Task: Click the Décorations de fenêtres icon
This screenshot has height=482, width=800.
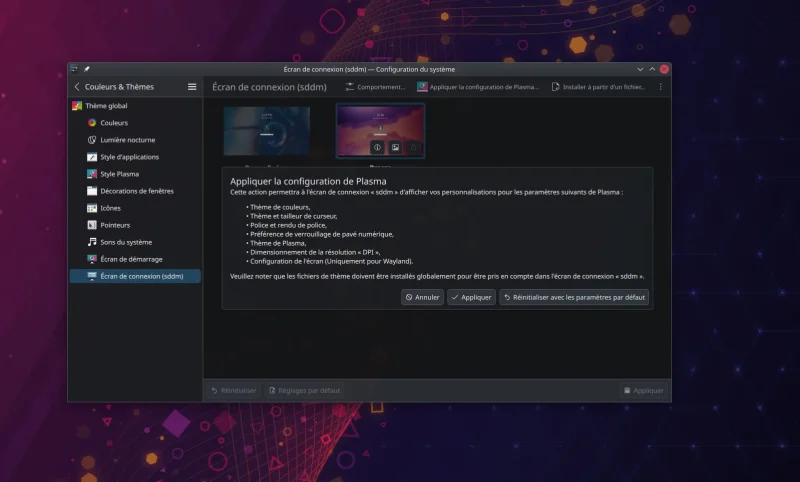Action: coord(92,191)
